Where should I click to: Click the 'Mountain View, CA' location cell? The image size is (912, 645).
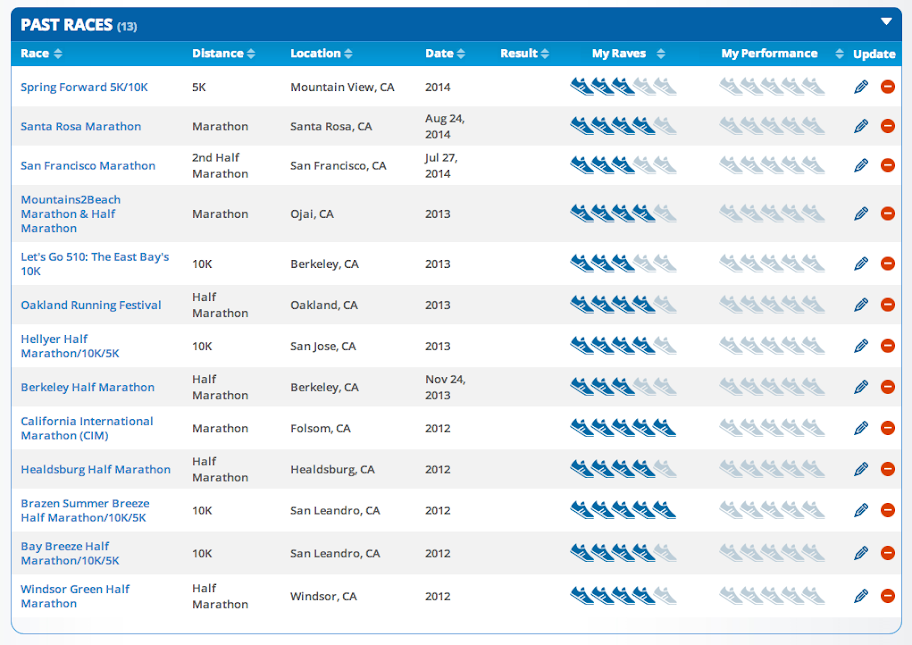[342, 87]
